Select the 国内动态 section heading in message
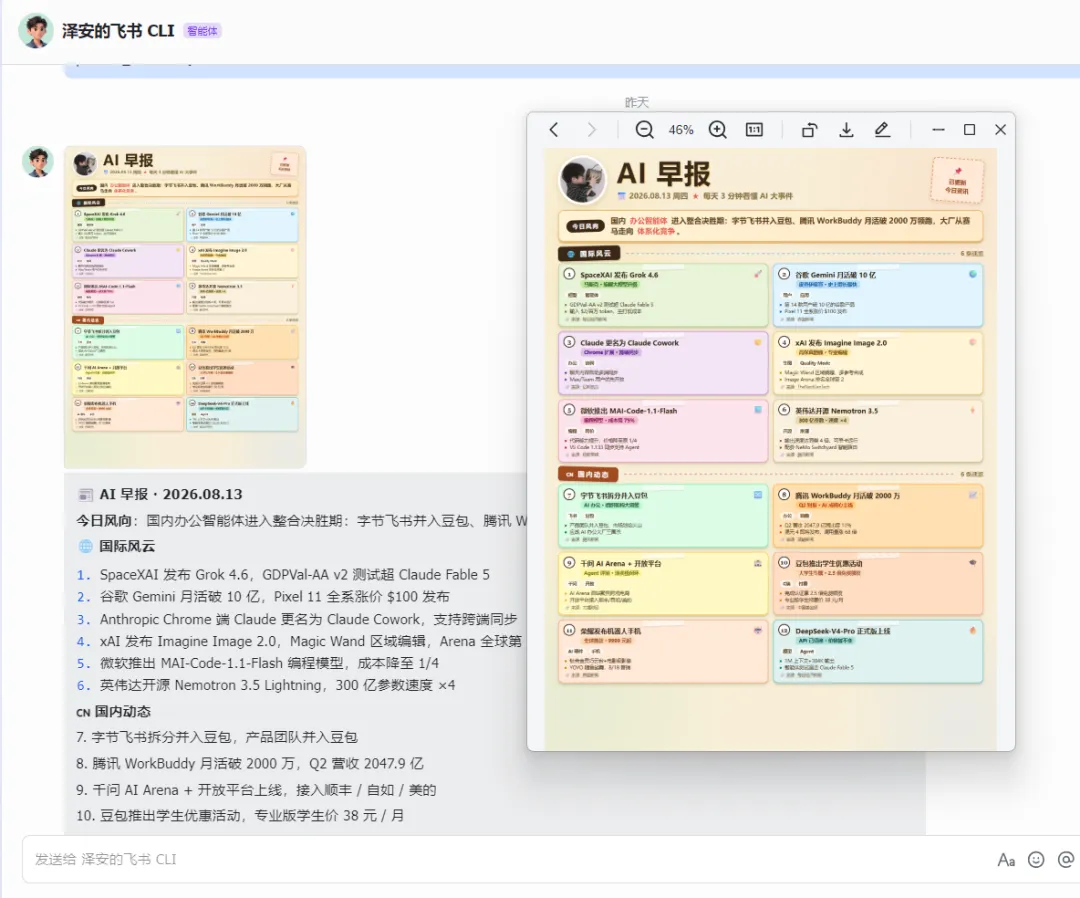 pos(122,711)
